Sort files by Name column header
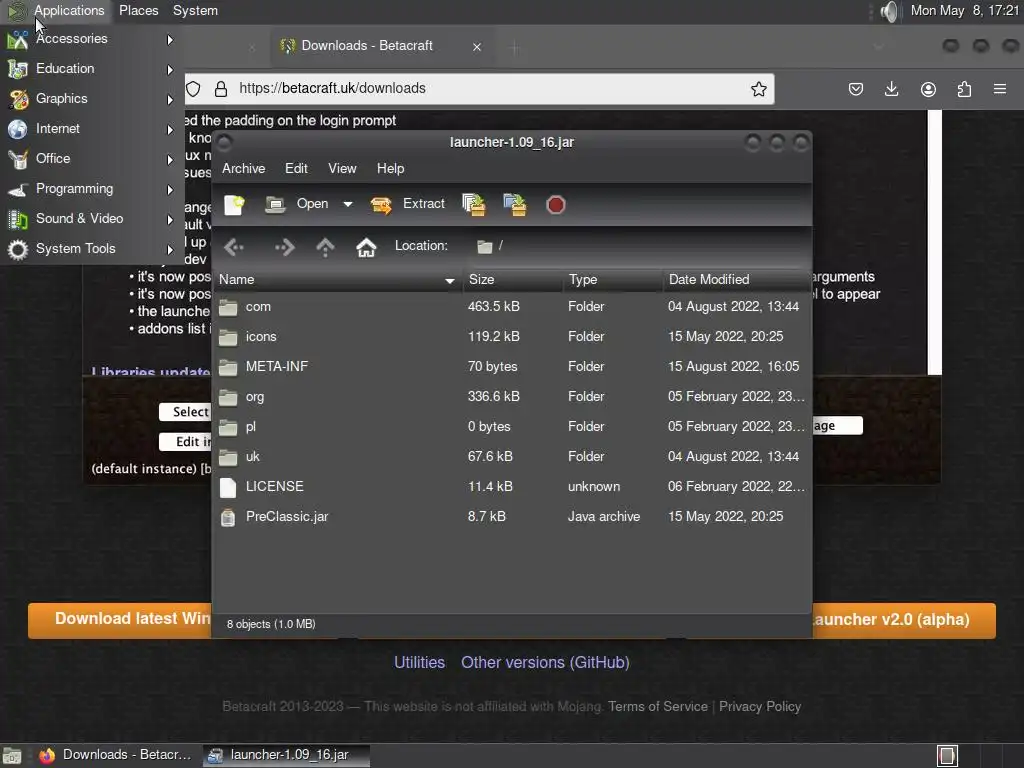This screenshot has width=1024, height=768. (337, 280)
